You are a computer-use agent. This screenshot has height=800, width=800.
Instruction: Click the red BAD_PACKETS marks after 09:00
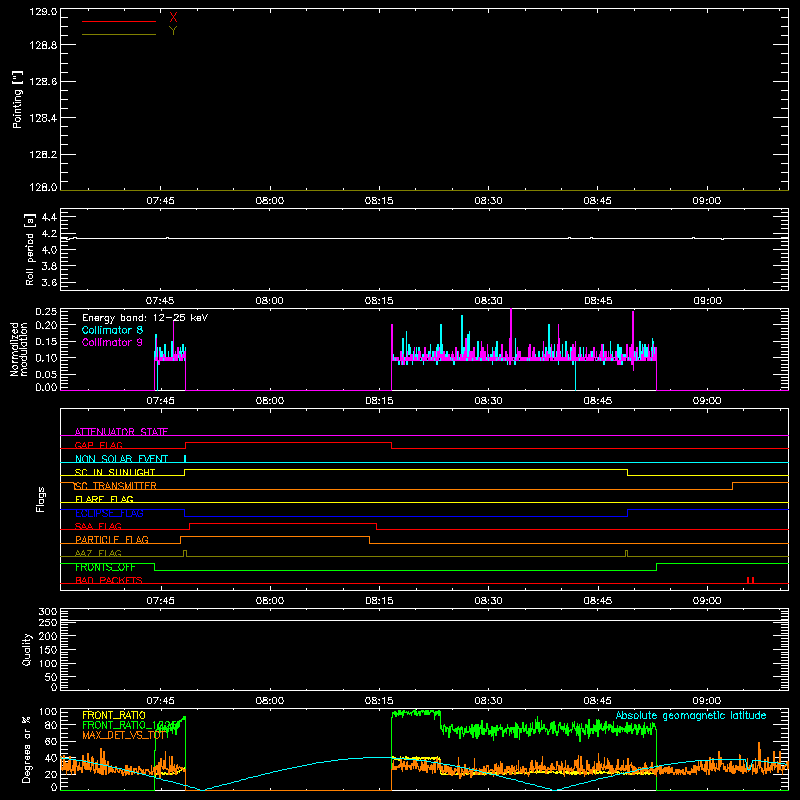tap(751, 580)
